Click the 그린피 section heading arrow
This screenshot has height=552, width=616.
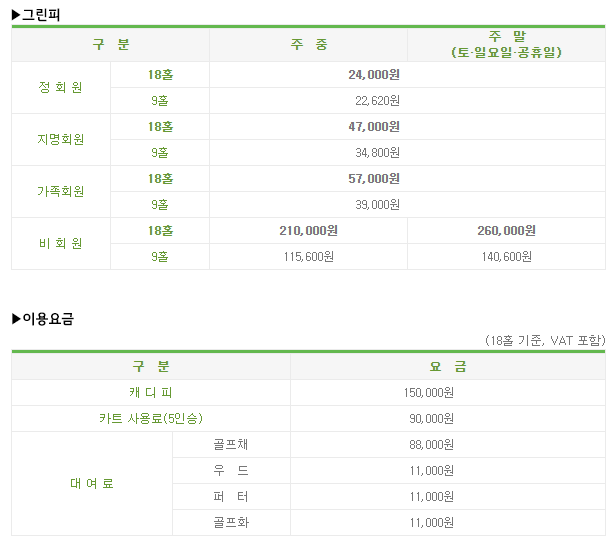coord(16,15)
